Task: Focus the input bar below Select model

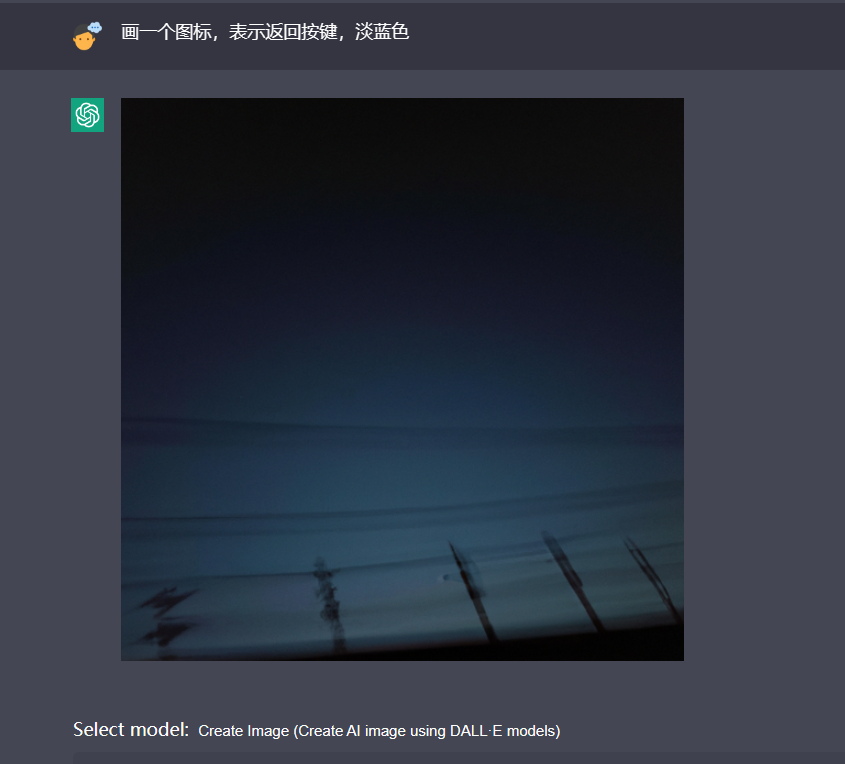Action: click(459, 758)
